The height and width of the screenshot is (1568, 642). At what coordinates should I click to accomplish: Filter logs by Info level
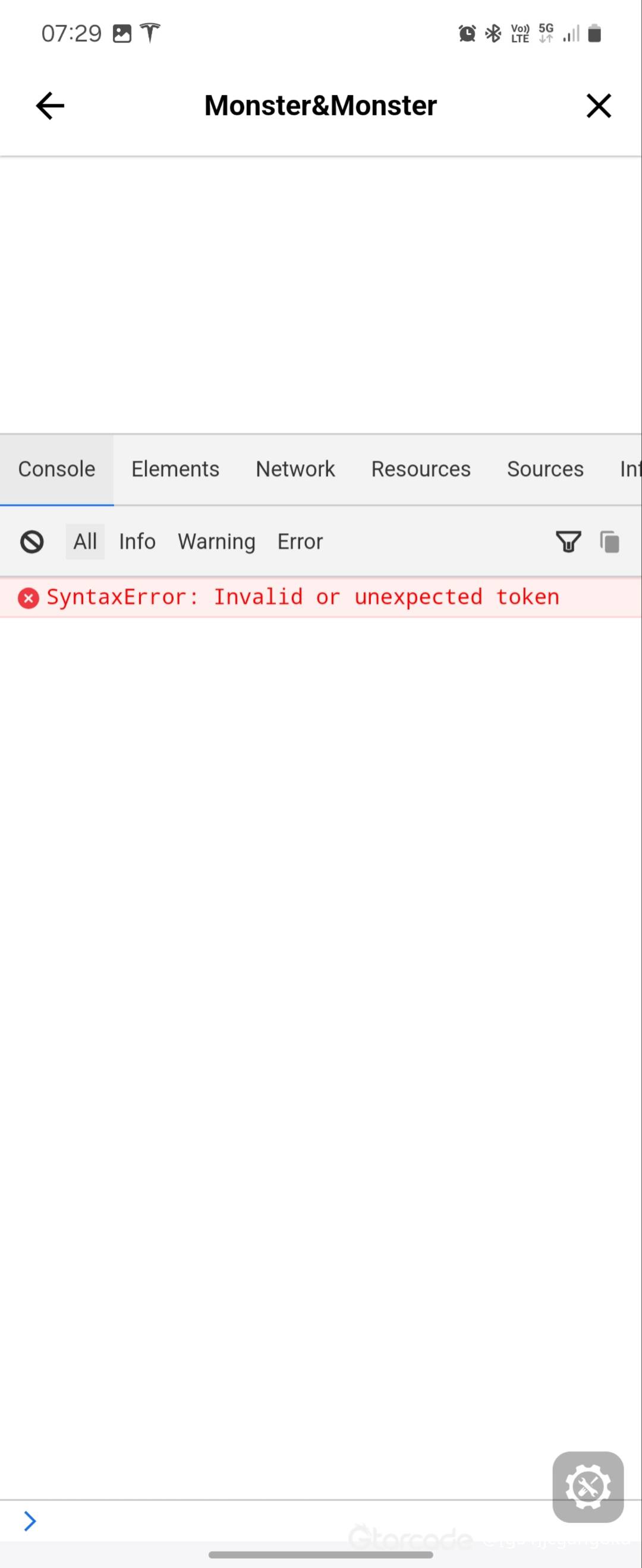[137, 541]
